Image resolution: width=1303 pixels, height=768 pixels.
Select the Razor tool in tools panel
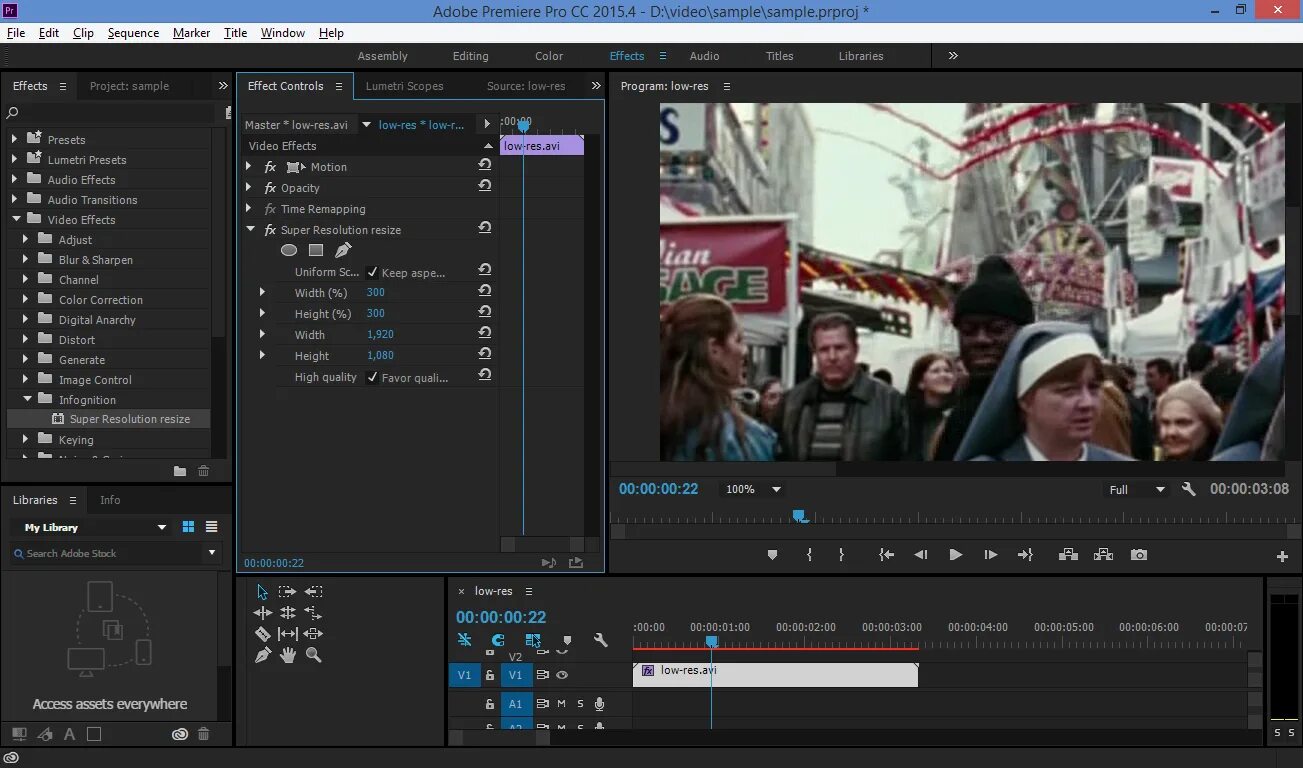(x=263, y=634)
